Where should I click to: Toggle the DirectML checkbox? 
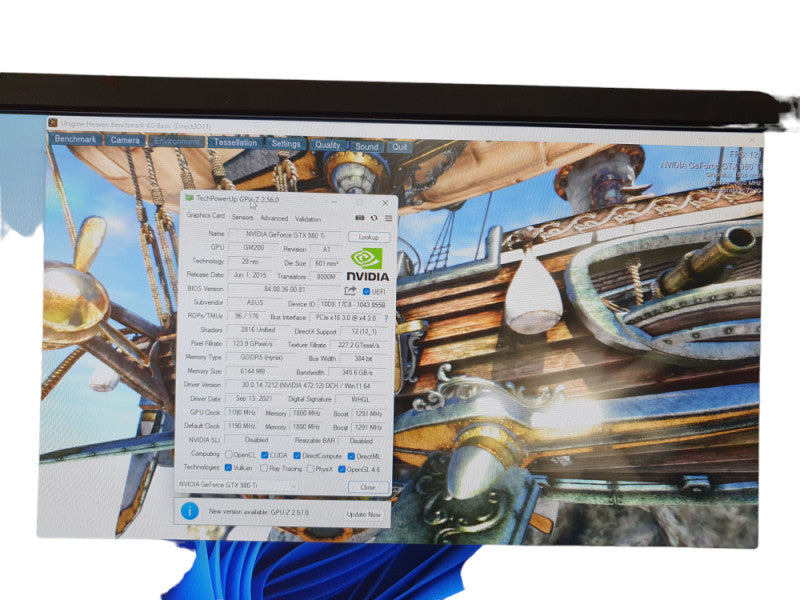[351, 456]
